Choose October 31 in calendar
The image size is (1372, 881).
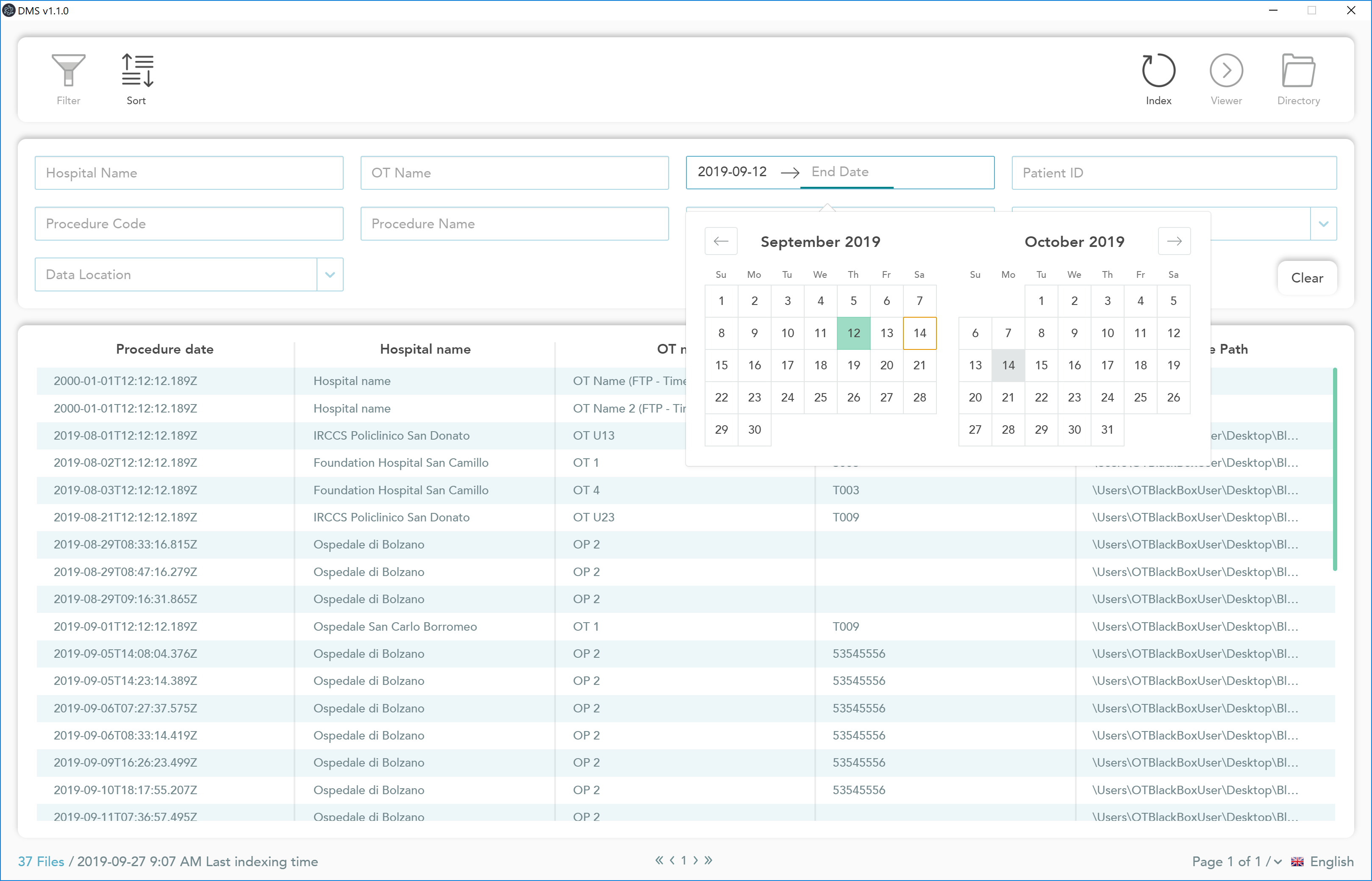[x=1107, y=429]
